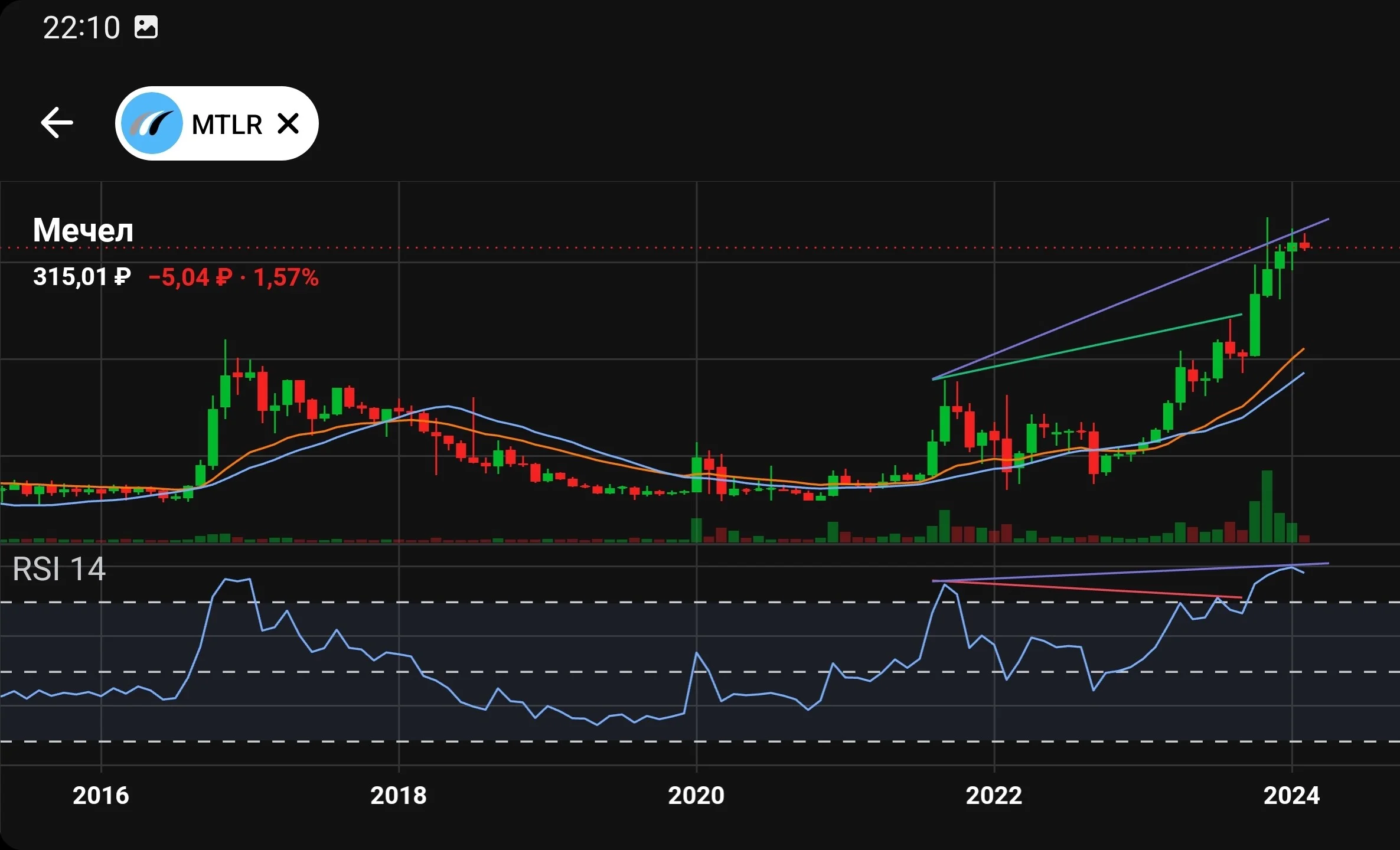Tap the Mechel blue logo icon
The image size is (1400, 850).
click(152, 123)
